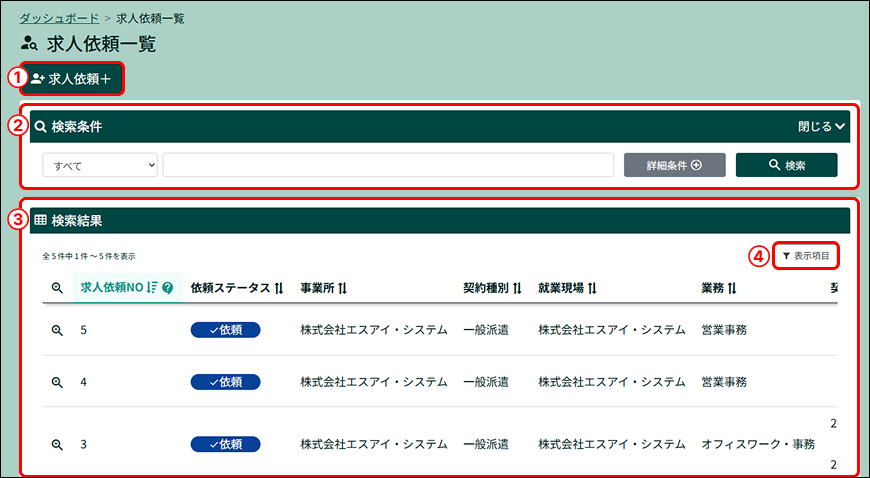
Task: Open details magnifier for request 5
Action: pyautogui.click(x=57, y=330)
